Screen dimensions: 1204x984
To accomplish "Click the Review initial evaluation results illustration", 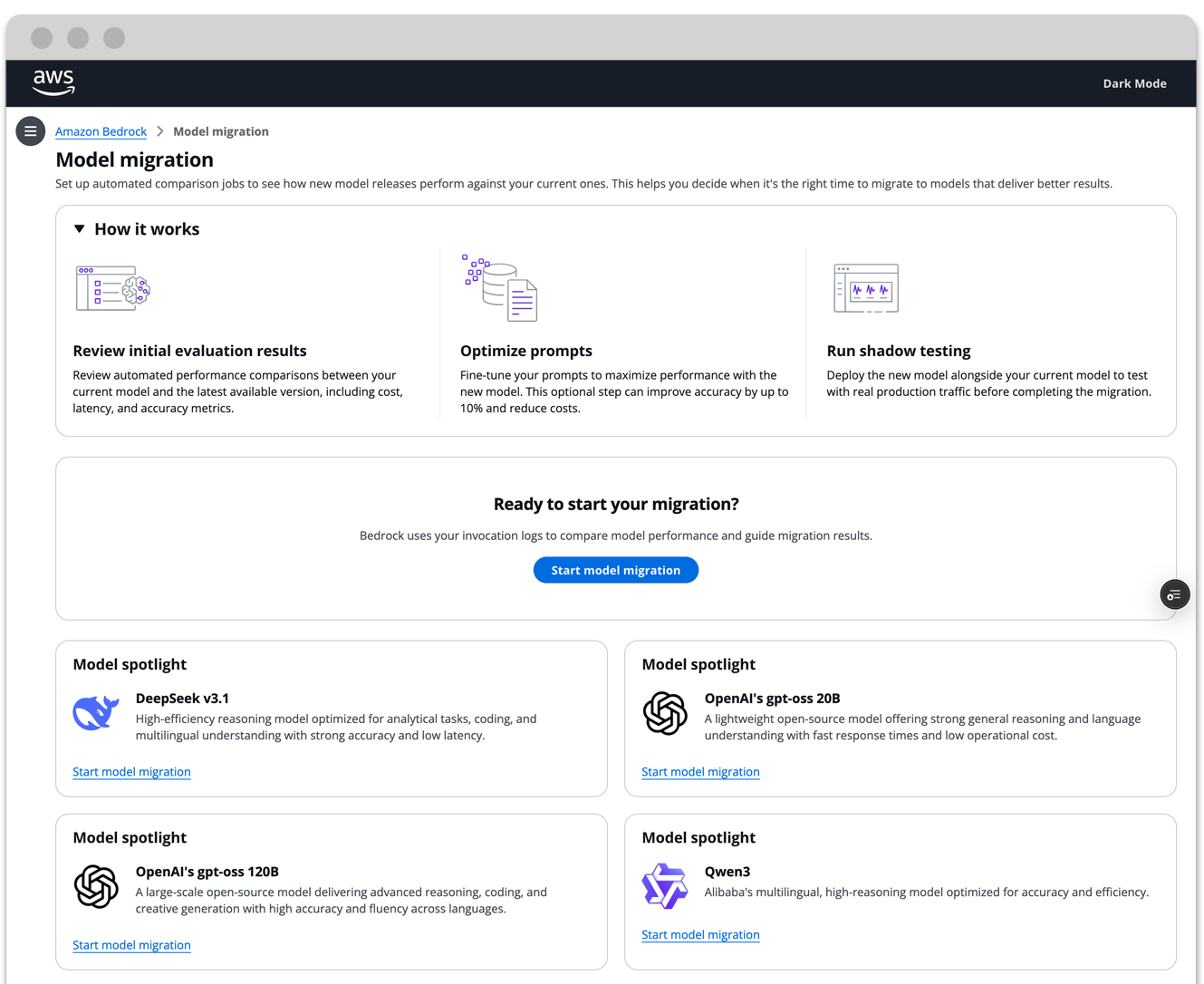I will [x=113, y=288].
